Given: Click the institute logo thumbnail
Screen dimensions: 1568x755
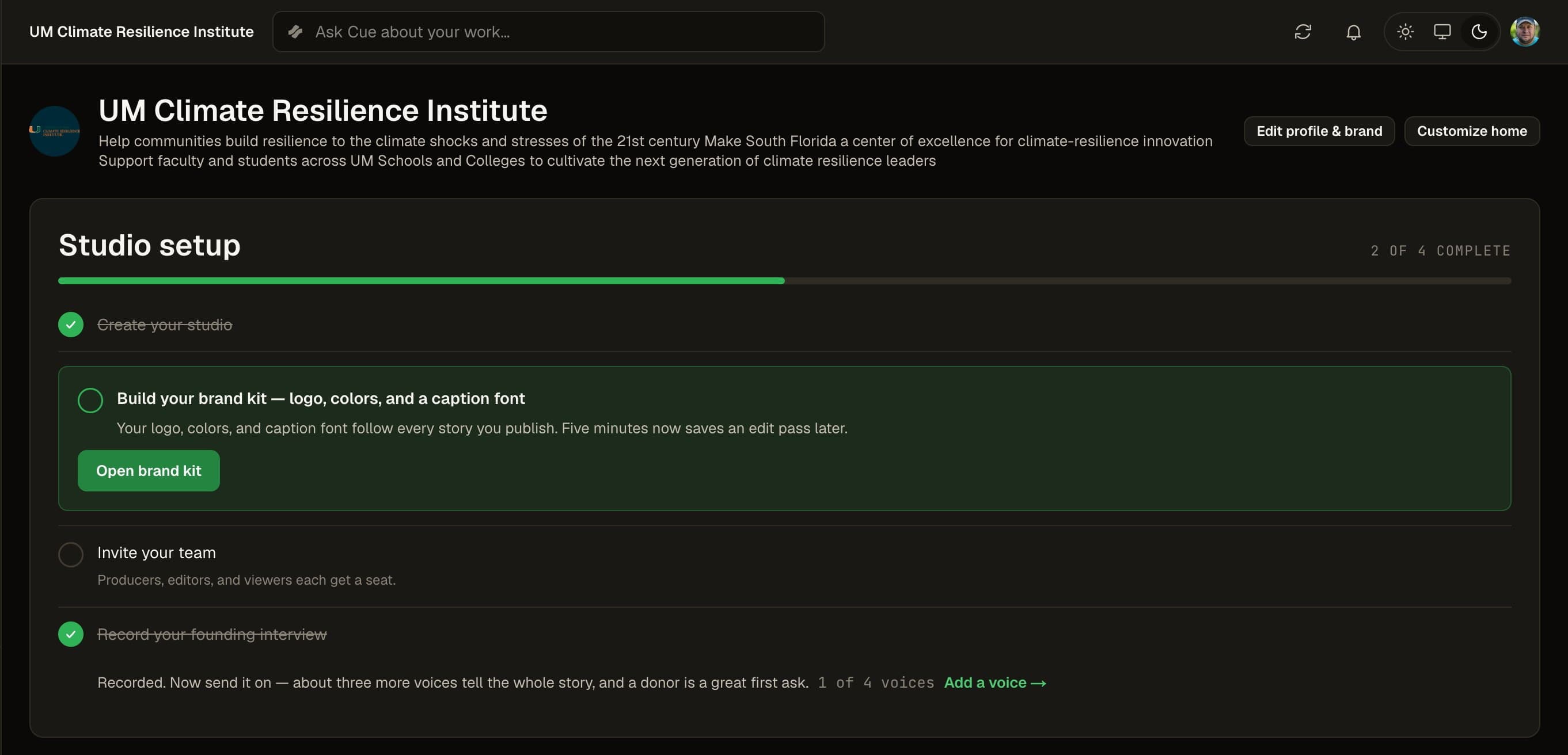Looking at the screenshot, I should pyautogui.click(x=55, y=131).
